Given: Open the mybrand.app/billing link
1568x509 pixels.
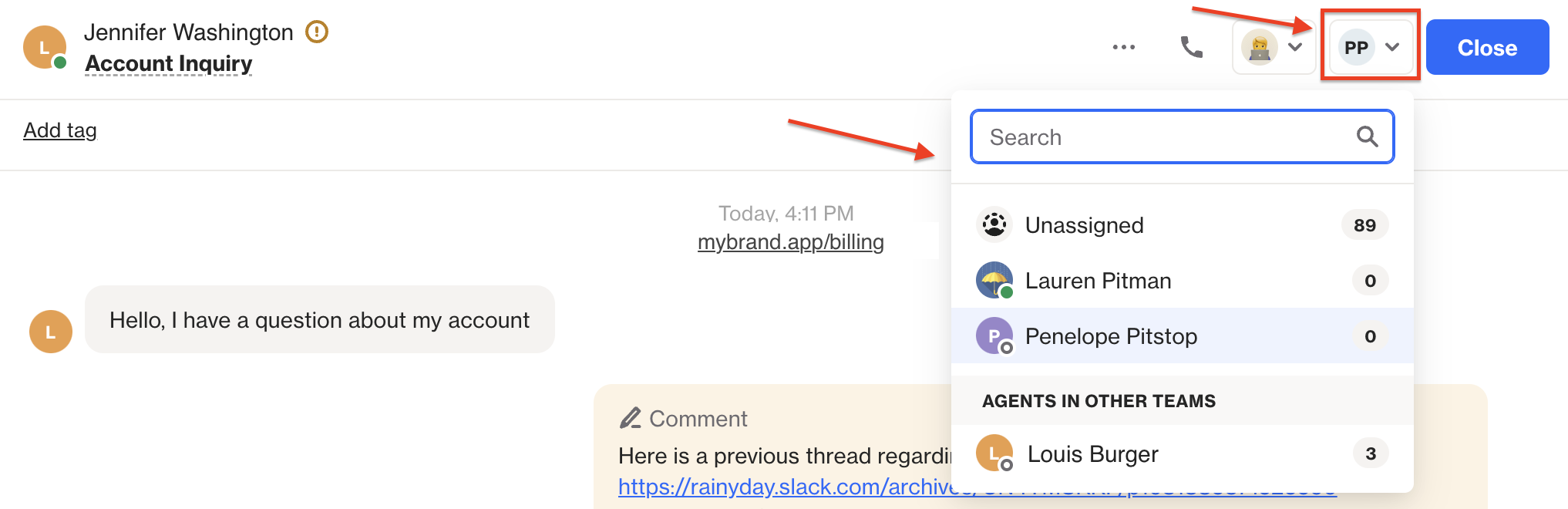Looking at the screenshot, I should pyautogui.click(x=790, y=242).
